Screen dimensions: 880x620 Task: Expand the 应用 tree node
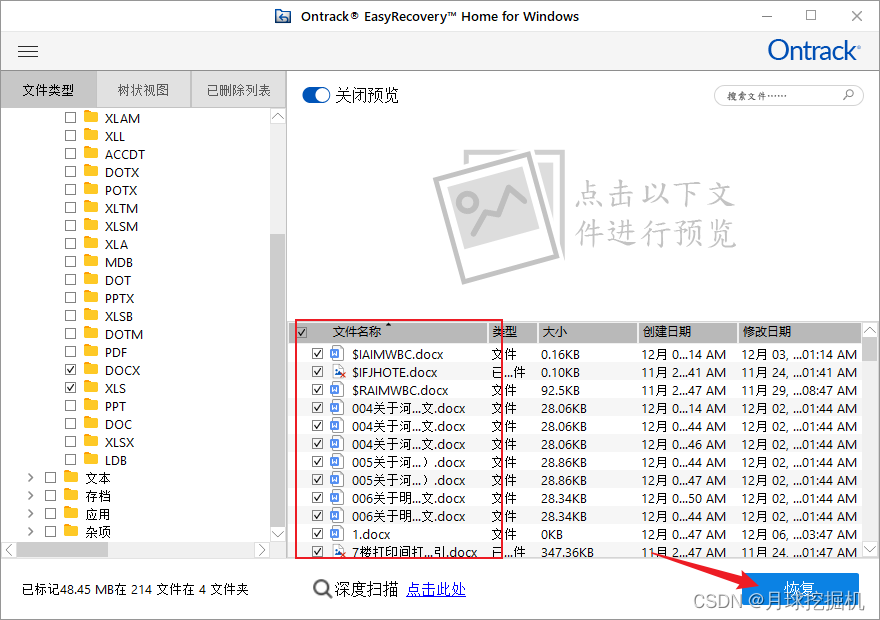30,513
